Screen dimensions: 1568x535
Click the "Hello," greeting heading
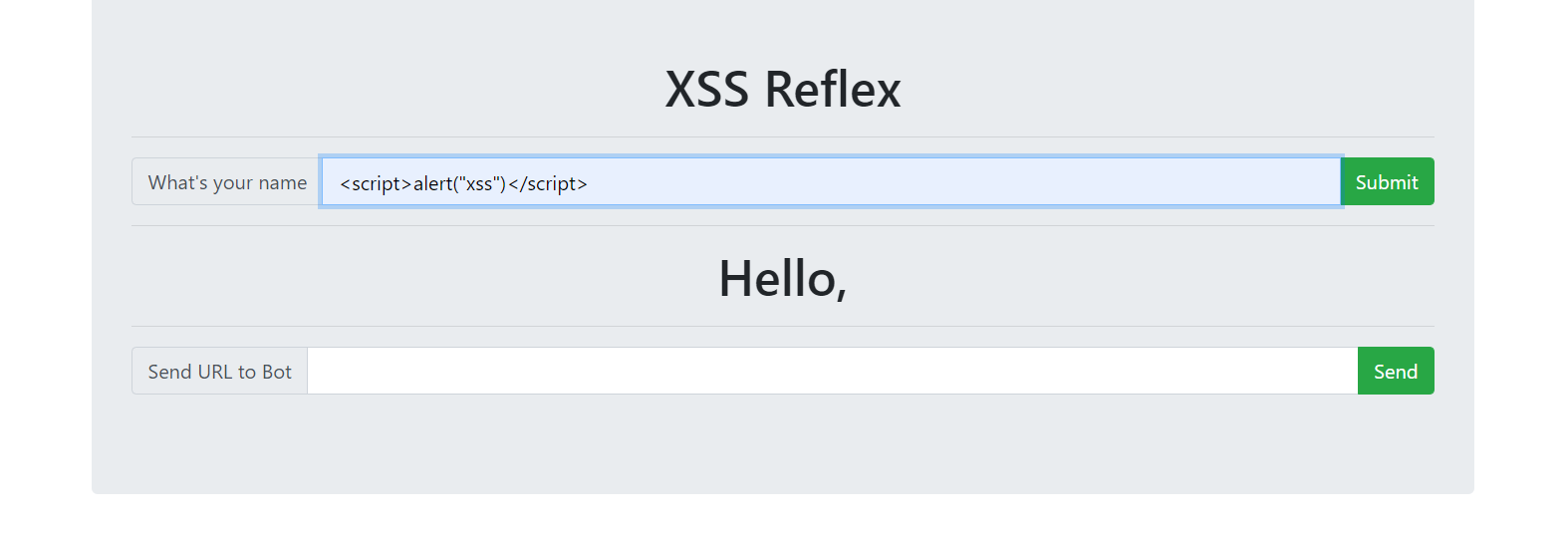(783, 278)
